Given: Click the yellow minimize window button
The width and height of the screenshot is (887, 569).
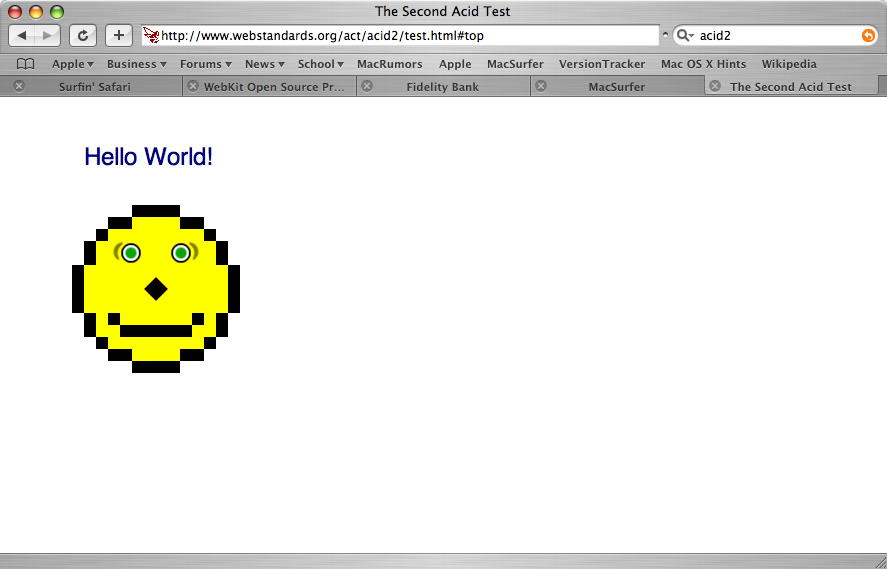Looking at the screenshot, I should (x=36, y=12).
